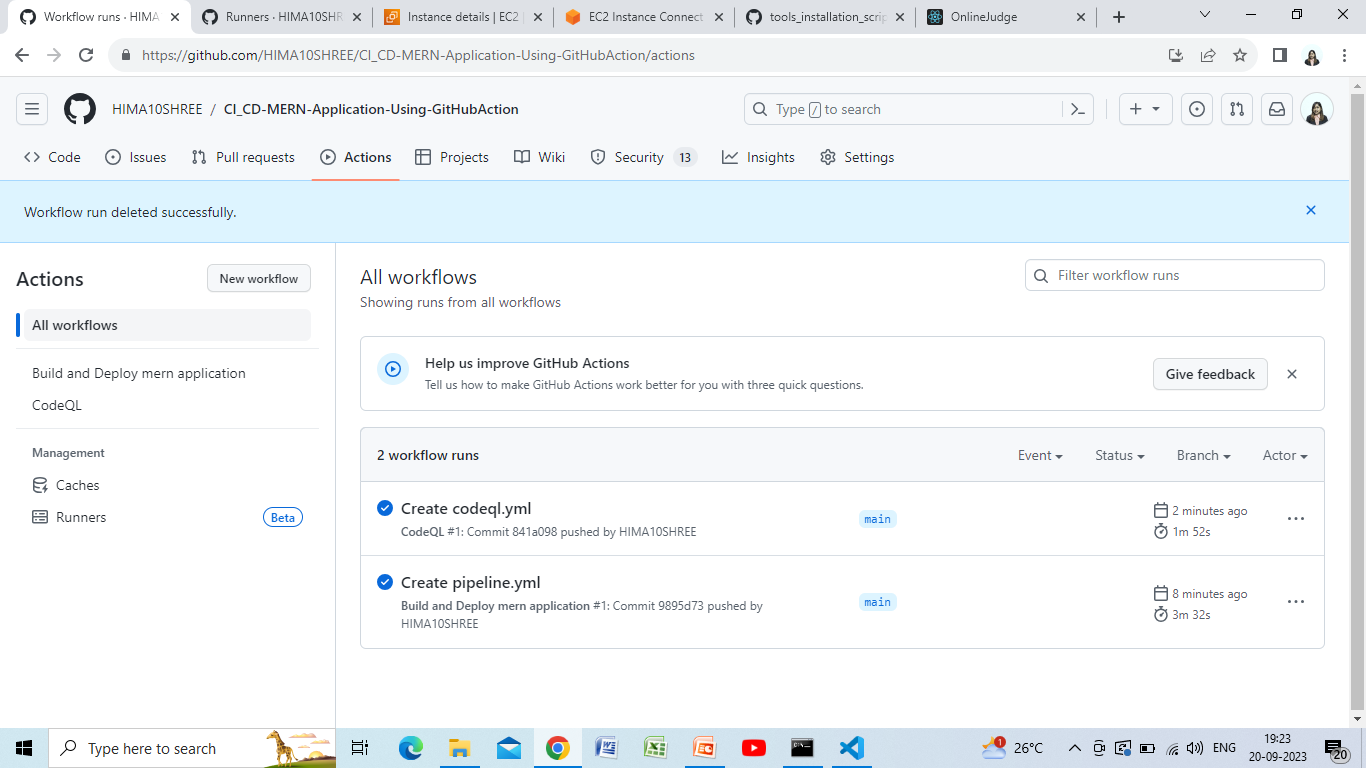Open pull requests icon in top header
This screenshot has width=1366, height=768.
1237,109
